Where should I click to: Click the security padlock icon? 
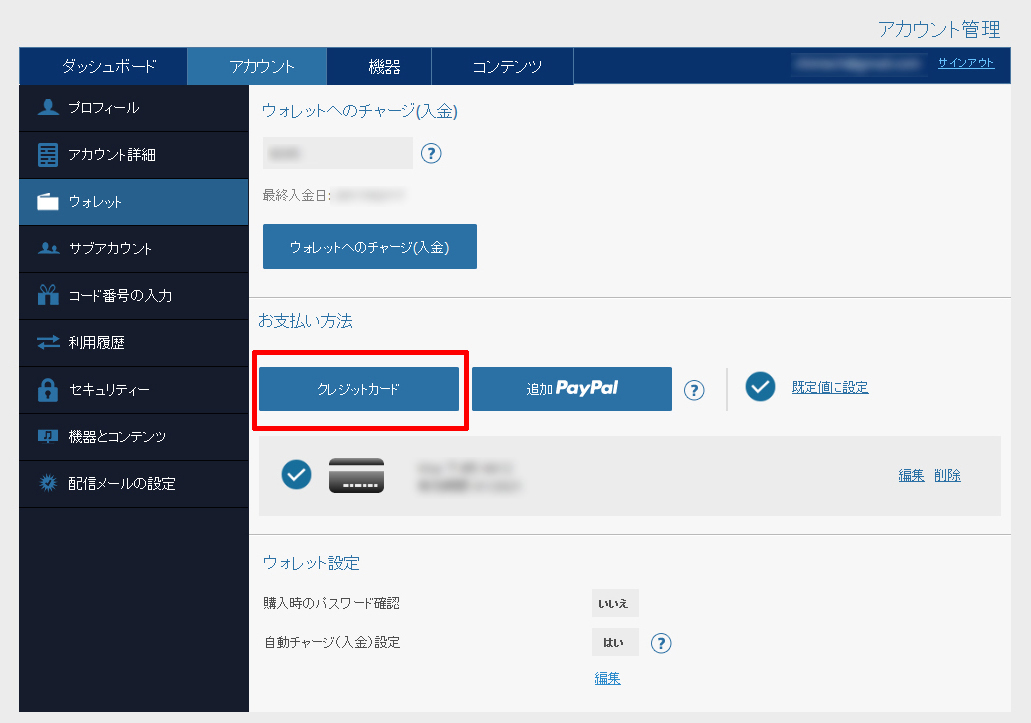point(48,390)
